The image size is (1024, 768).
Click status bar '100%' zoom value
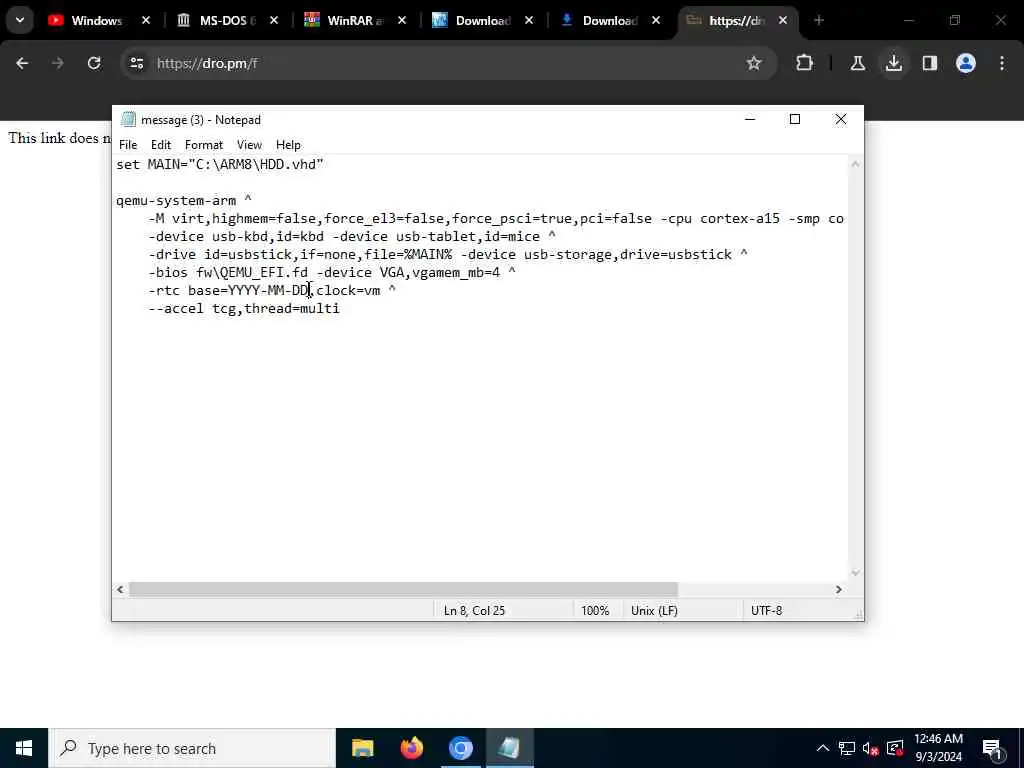coord(595,611)
